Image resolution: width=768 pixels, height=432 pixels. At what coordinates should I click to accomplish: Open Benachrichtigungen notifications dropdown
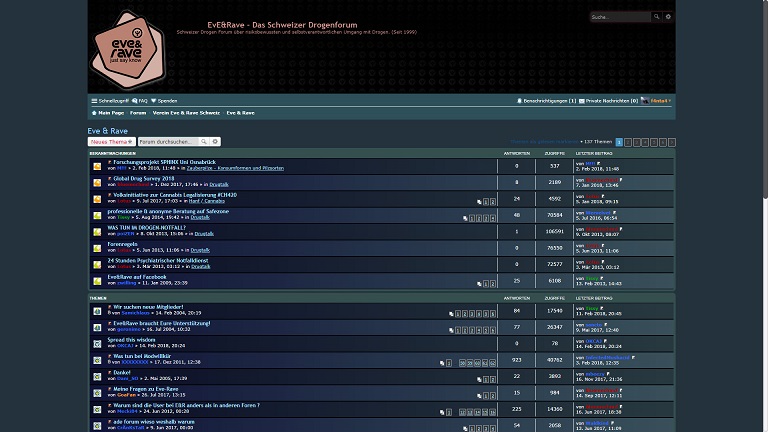pos(547,101)
